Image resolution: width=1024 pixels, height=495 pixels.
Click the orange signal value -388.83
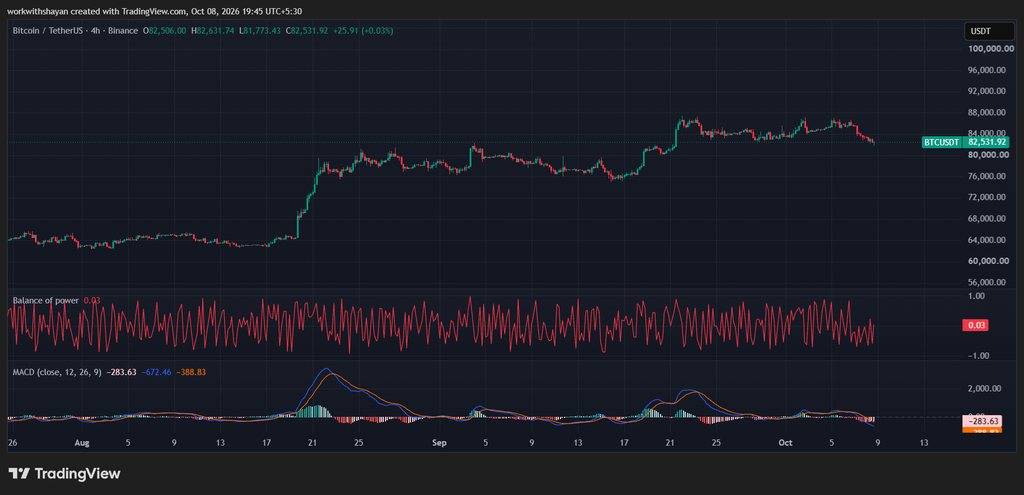coord(191,372)
